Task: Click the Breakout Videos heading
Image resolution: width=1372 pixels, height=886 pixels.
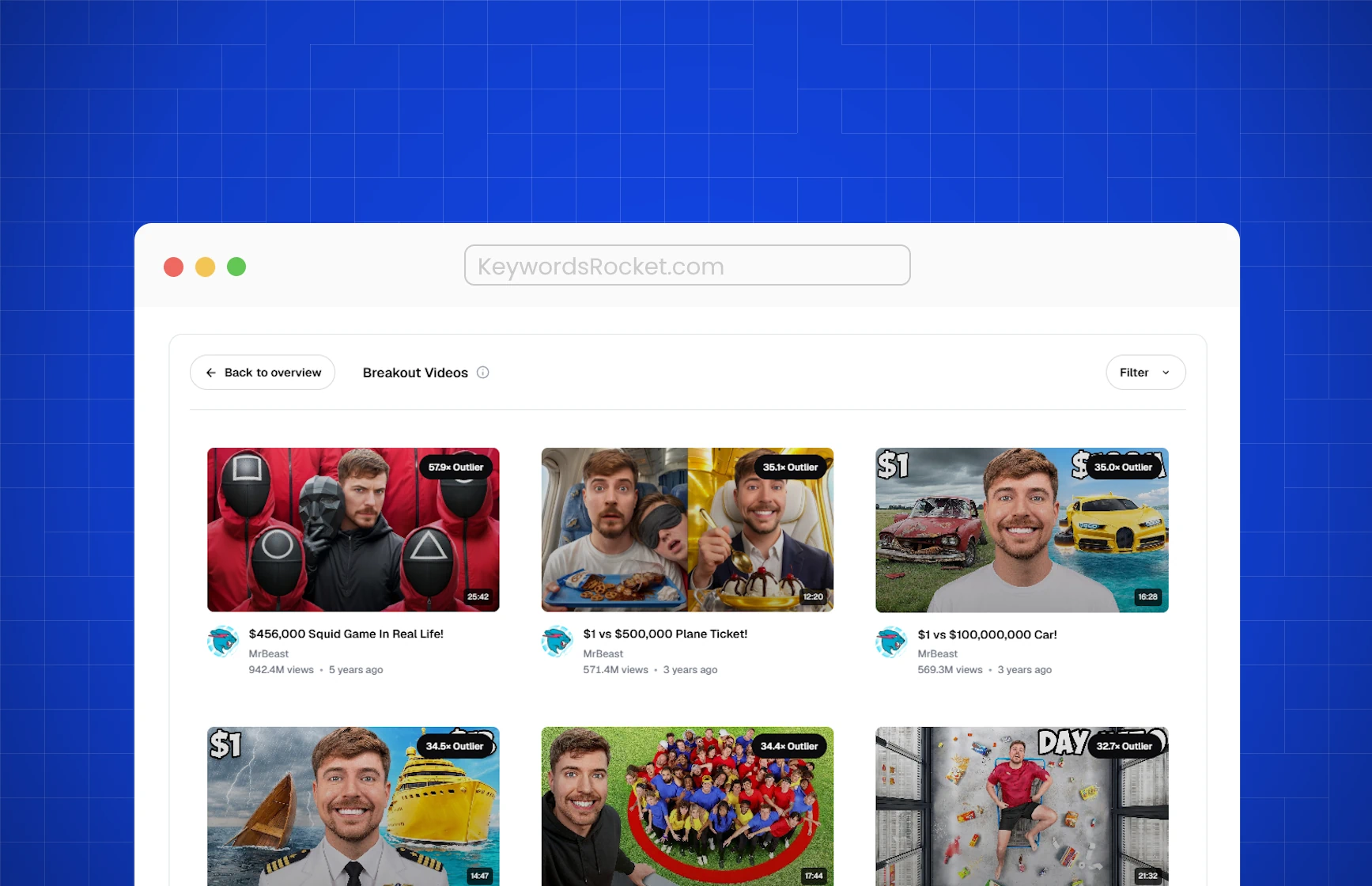Action: coord(415,373)
